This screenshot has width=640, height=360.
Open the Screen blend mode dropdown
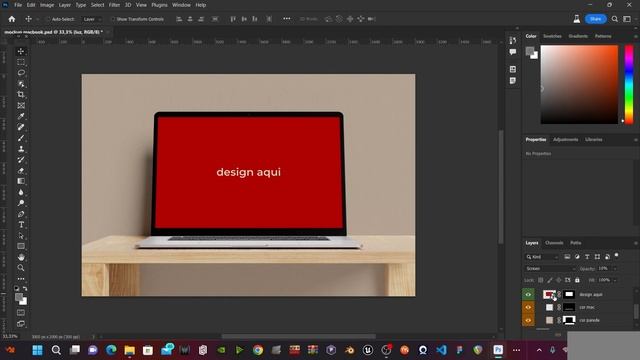tap(550, 269)
